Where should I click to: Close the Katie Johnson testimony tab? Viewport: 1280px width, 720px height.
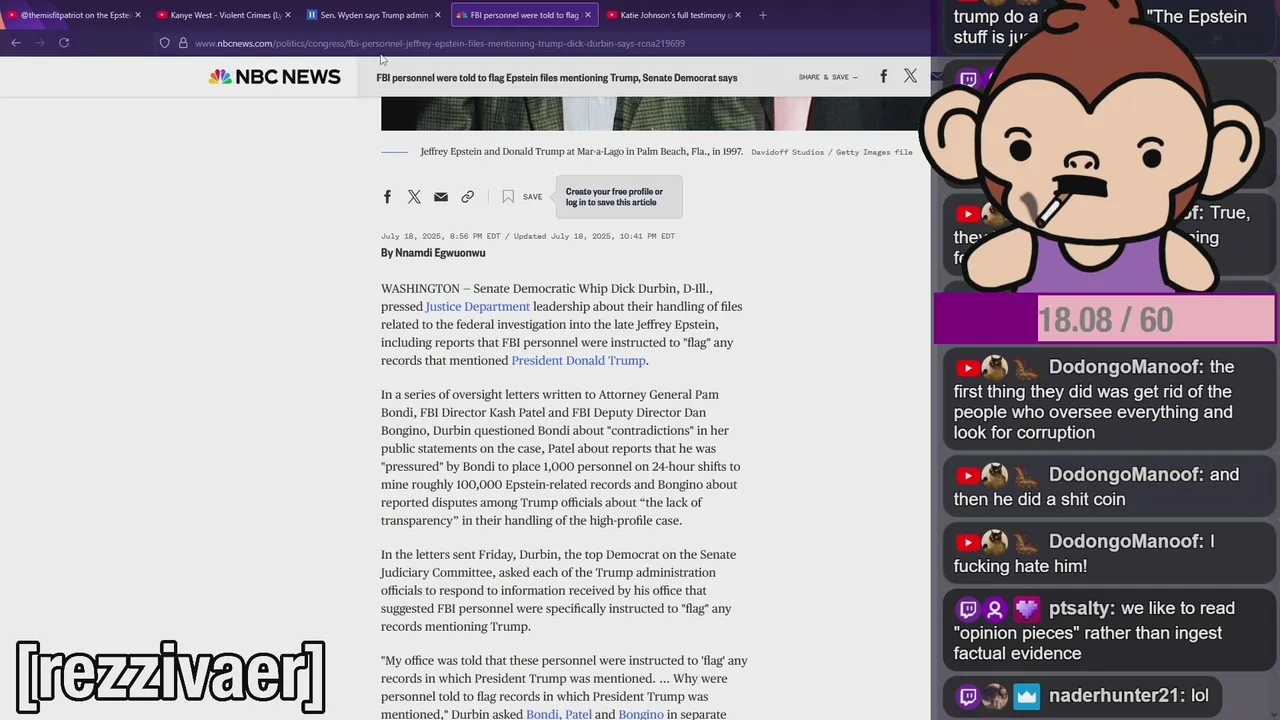[x=738, y=15]
